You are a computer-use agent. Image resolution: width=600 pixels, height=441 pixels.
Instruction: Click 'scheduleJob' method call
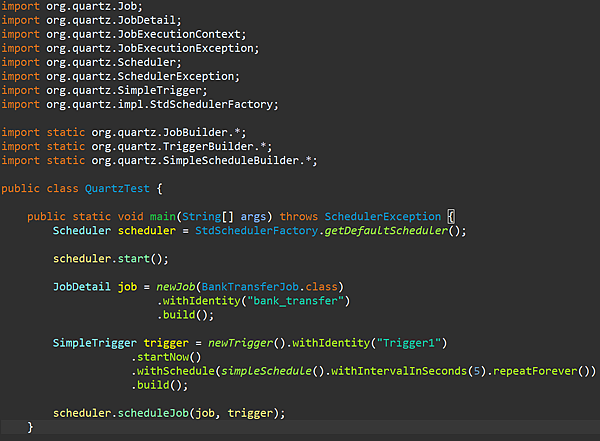point(153,413)
